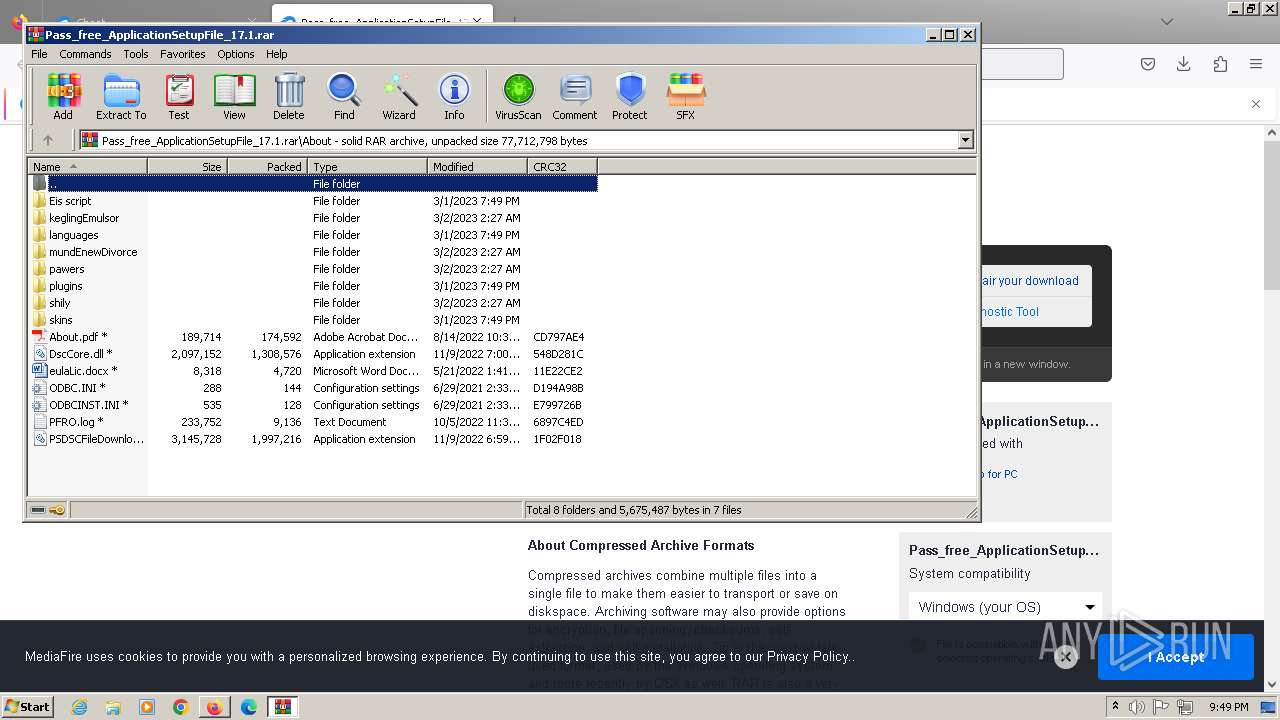Open Chrome from the taskbar
1280x720 pixels.
pos(181,707)
